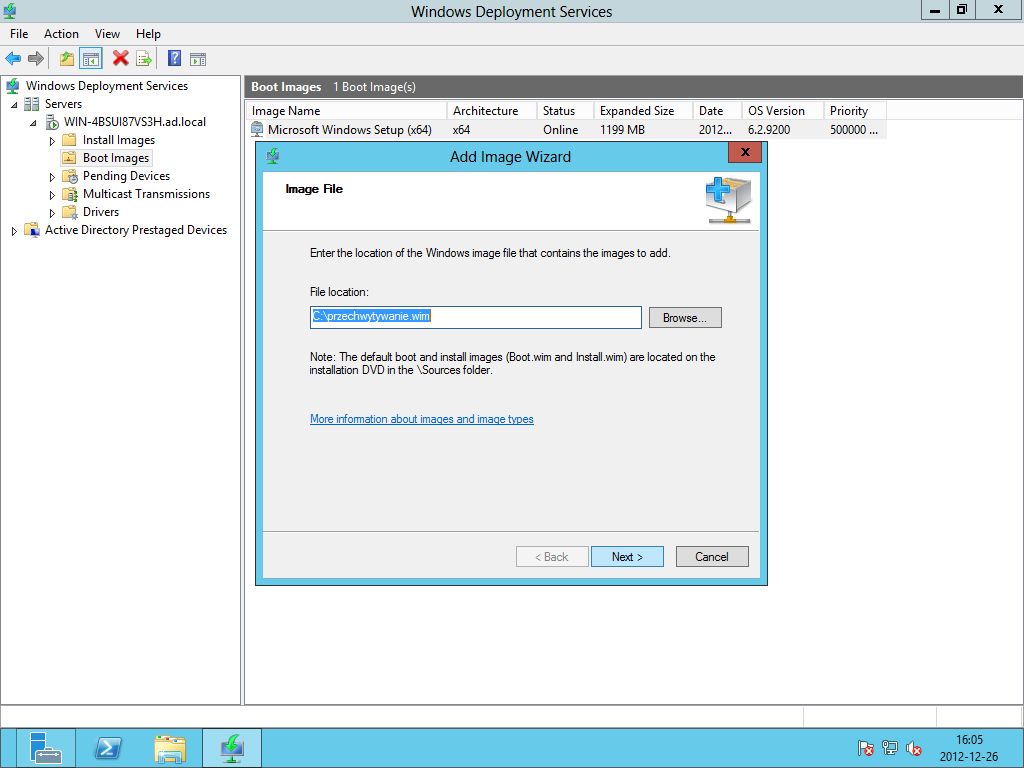The height and width of the screenshot is (768, 1024).
Task: Click the Servers node icon in tree
Action: [x=31, y=104]
